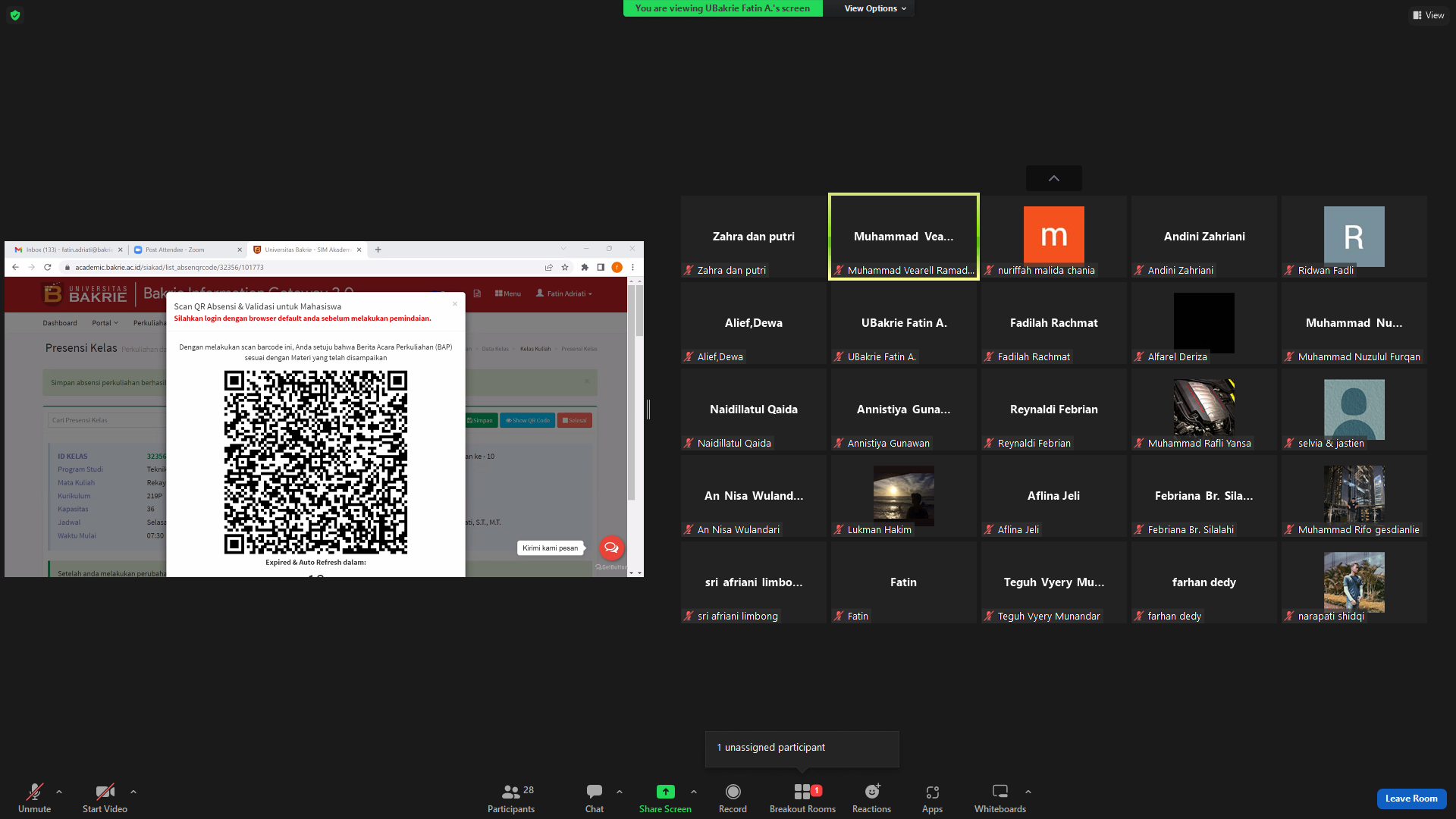Click the Show QR Code button

(528, 420)
